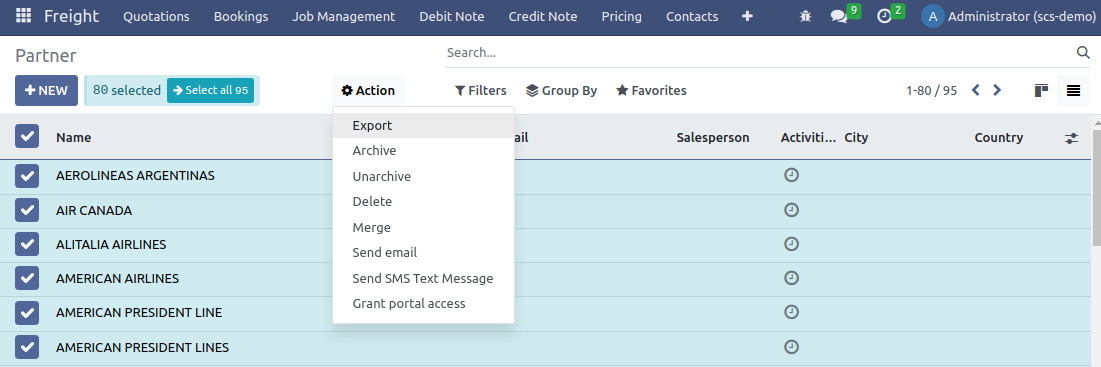This screenshot has height=367, width=1101.
Task: Open Debit Note menu
Action: coord(451,16)
